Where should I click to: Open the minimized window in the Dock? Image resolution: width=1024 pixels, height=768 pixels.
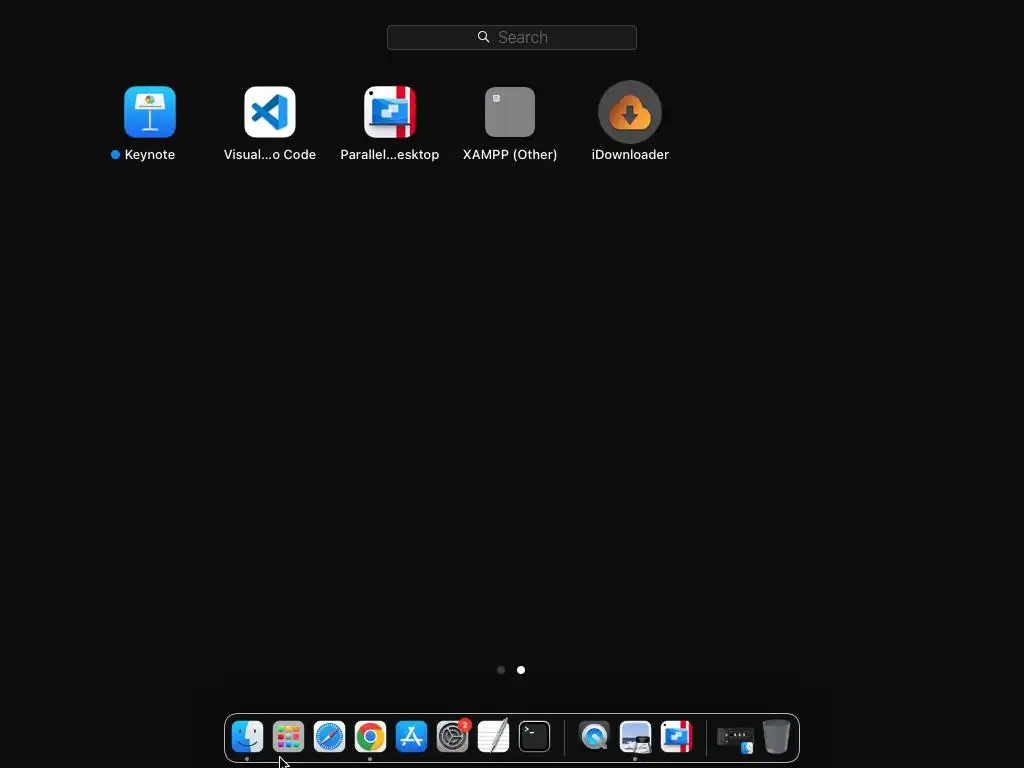[736, 738]
